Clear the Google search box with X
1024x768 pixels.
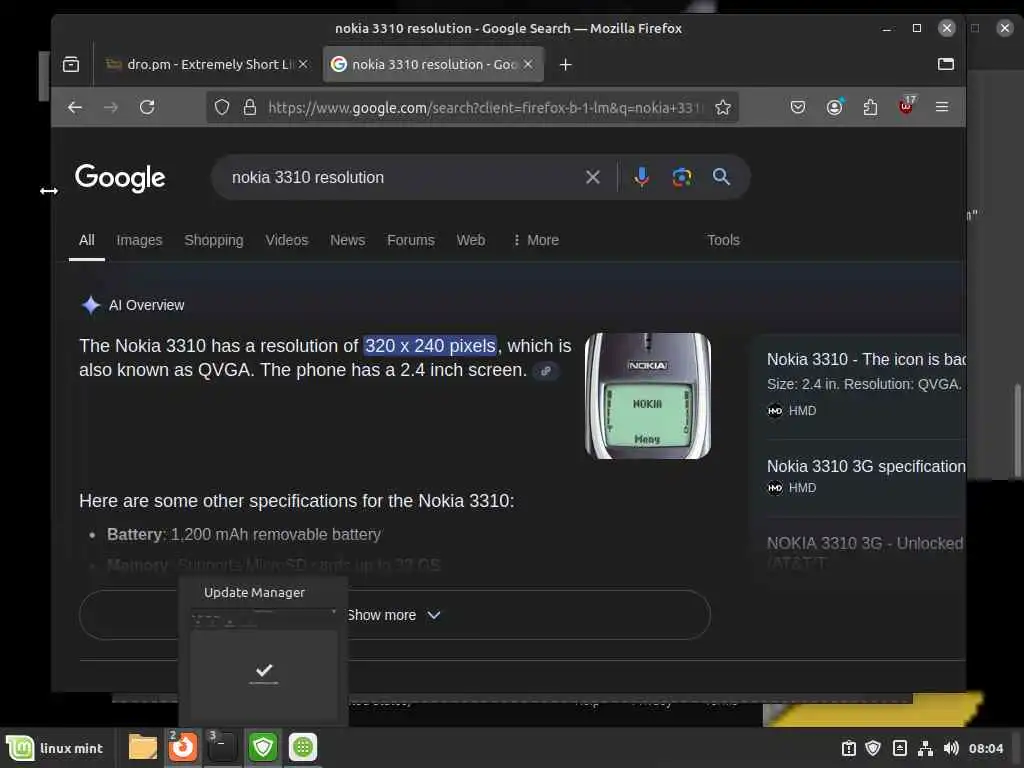(x=592, y=177)
